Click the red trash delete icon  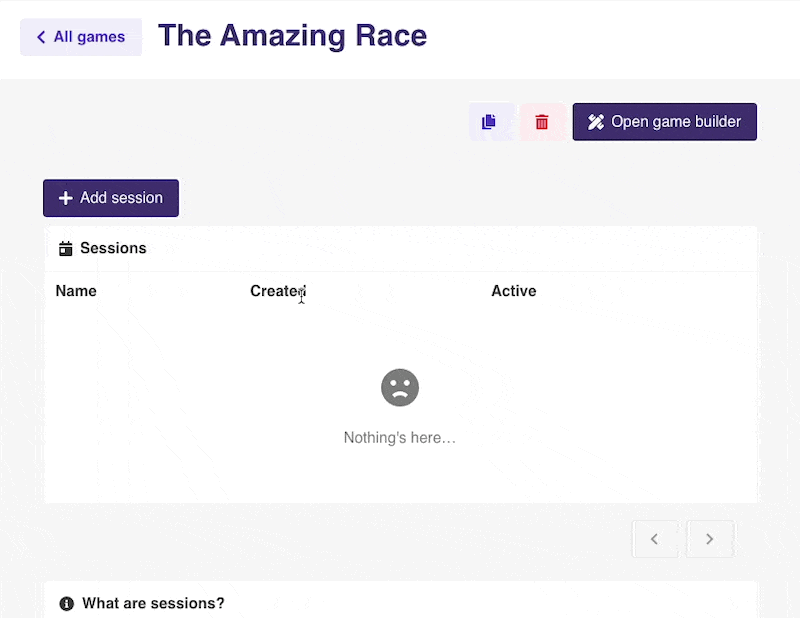542,121
